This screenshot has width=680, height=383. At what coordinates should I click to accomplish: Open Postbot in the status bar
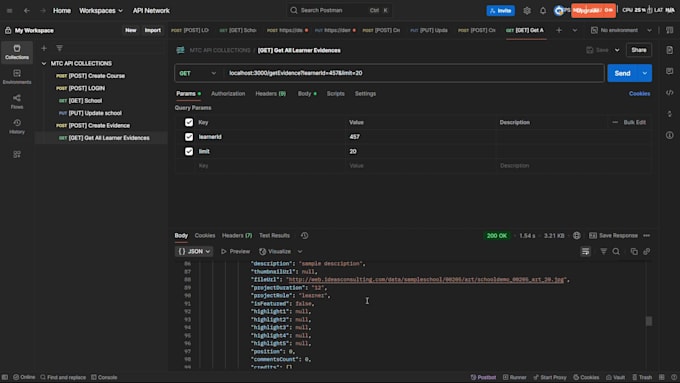click(x=483, y=377)
